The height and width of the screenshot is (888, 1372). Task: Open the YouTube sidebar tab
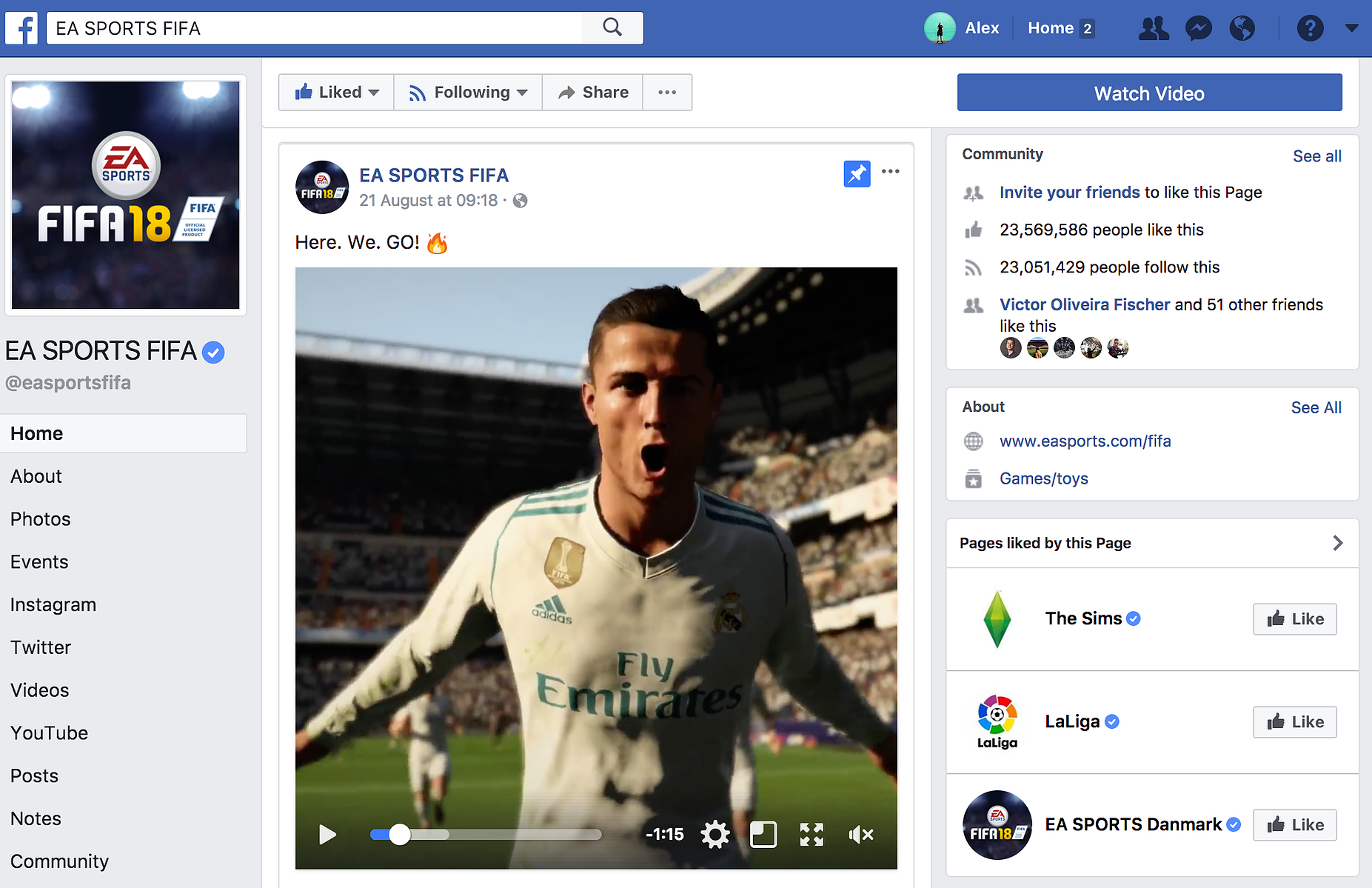coord(50,733)
